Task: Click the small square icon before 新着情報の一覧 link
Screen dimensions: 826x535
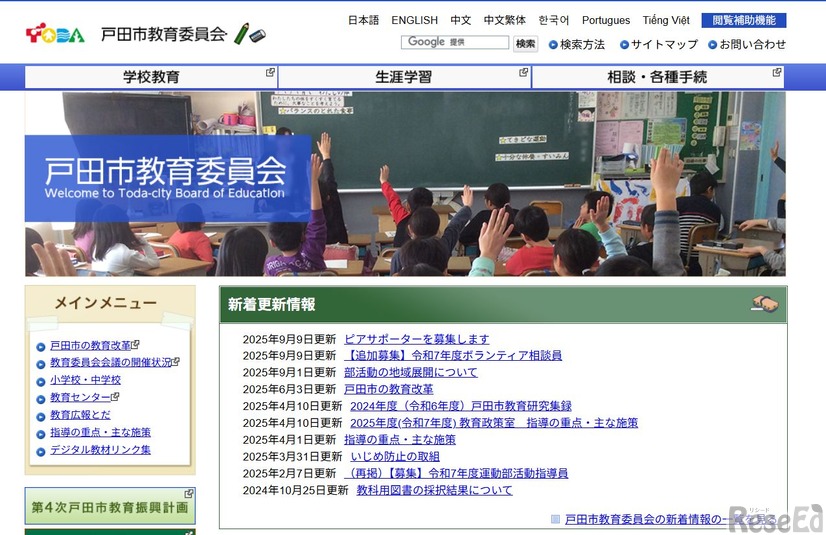Action: pyautogui.click(x=555, y=519)
